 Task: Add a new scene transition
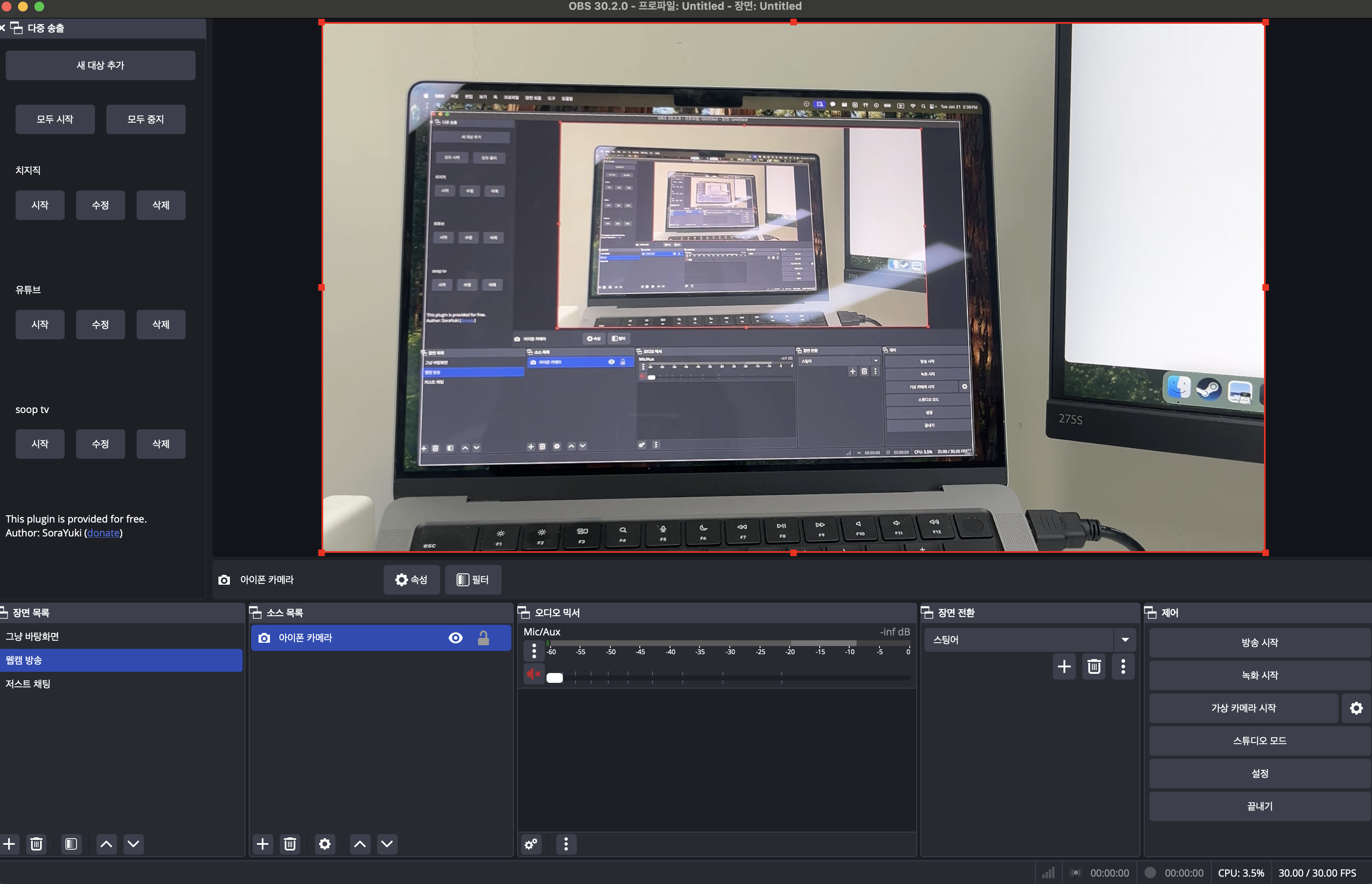1064,666
